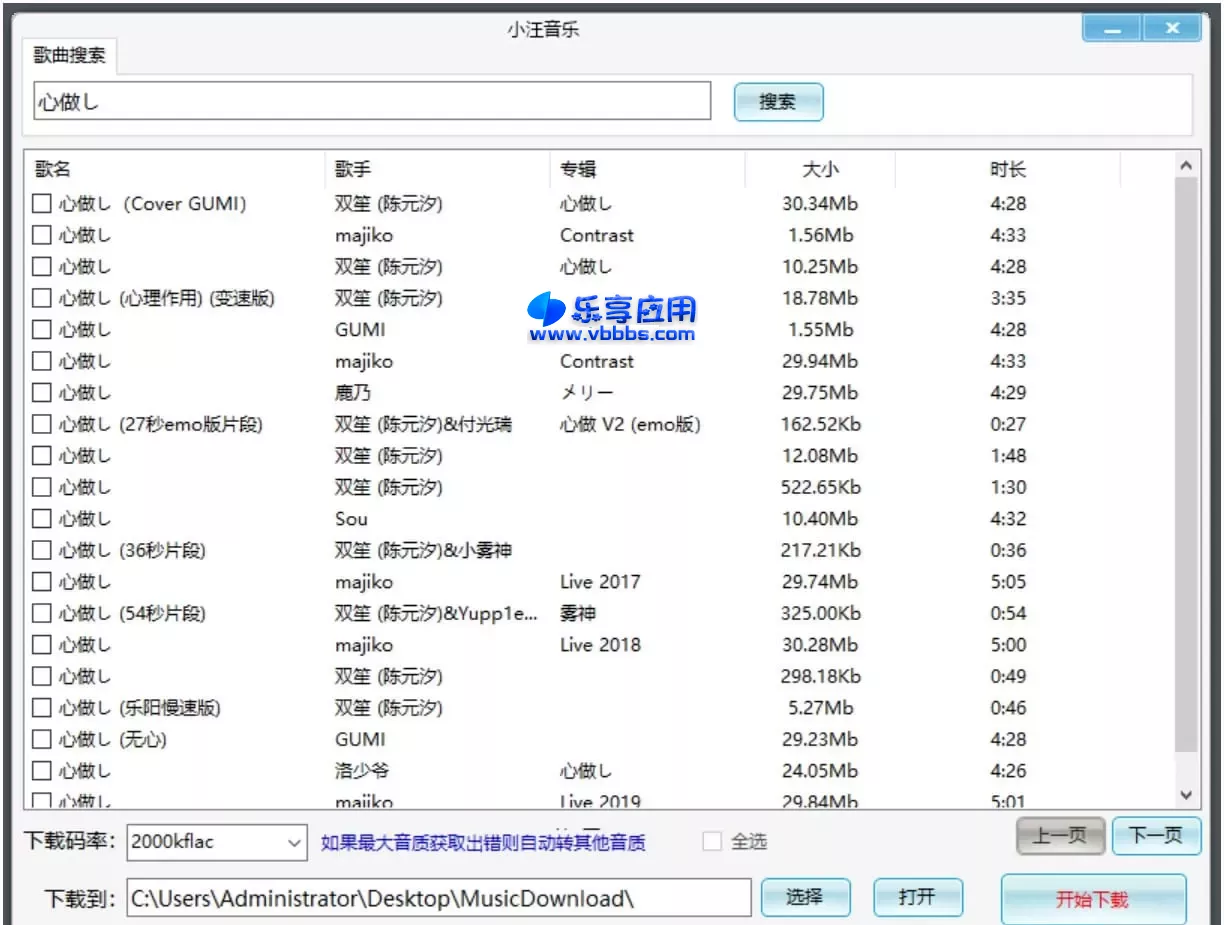Switch to the 歌曲搜索 tab
This screenshot has height=925, width=1224.
pos(68,58)
